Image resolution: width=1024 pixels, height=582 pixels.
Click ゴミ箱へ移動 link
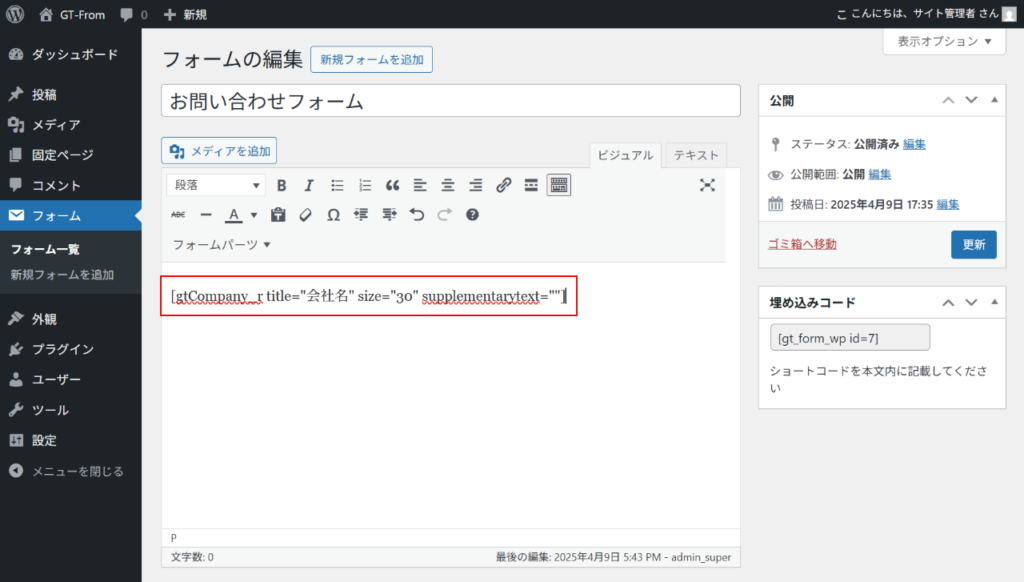point(802,244)
